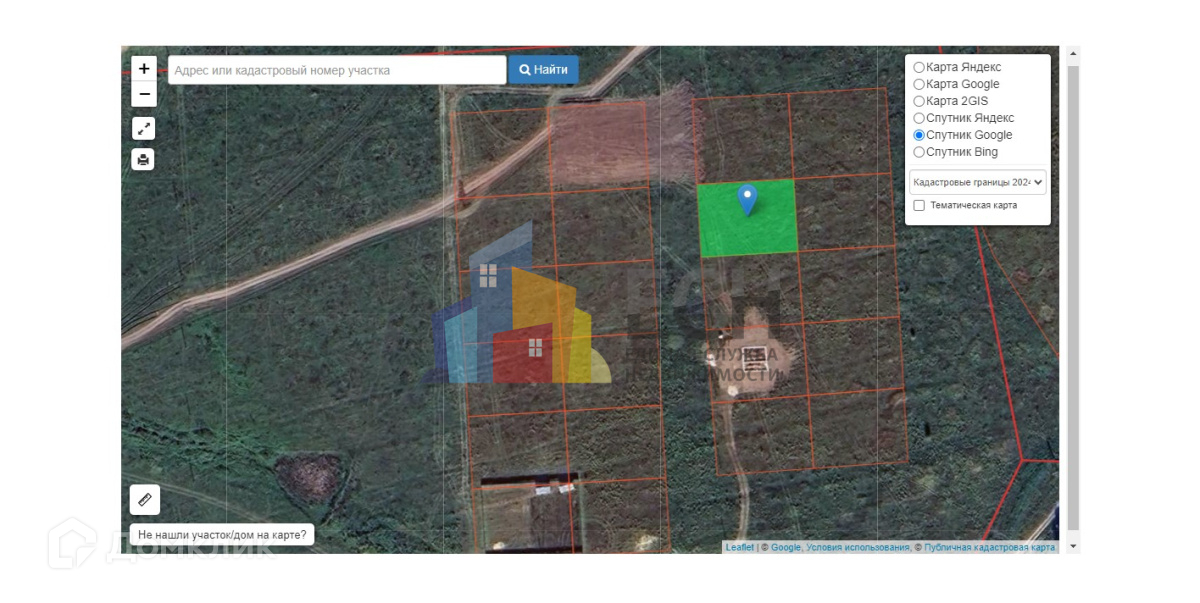
Task: Select Спутник Bing layer
Action: 919,152
